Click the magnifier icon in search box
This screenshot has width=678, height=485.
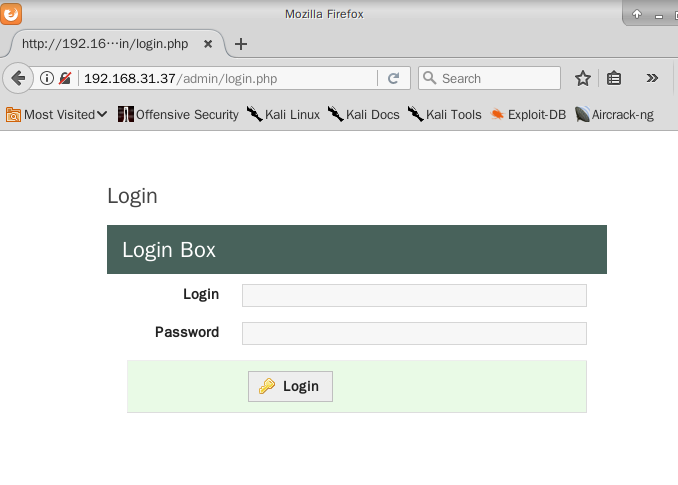point(429,78)
